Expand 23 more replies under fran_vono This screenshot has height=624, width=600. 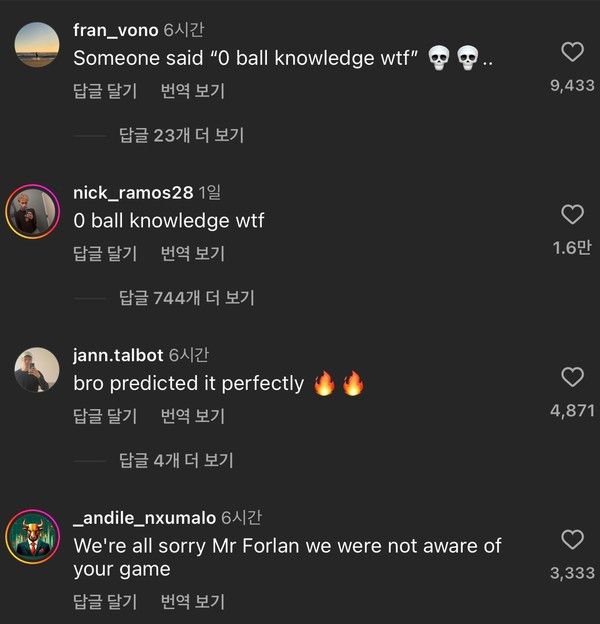tap(181, 135)
